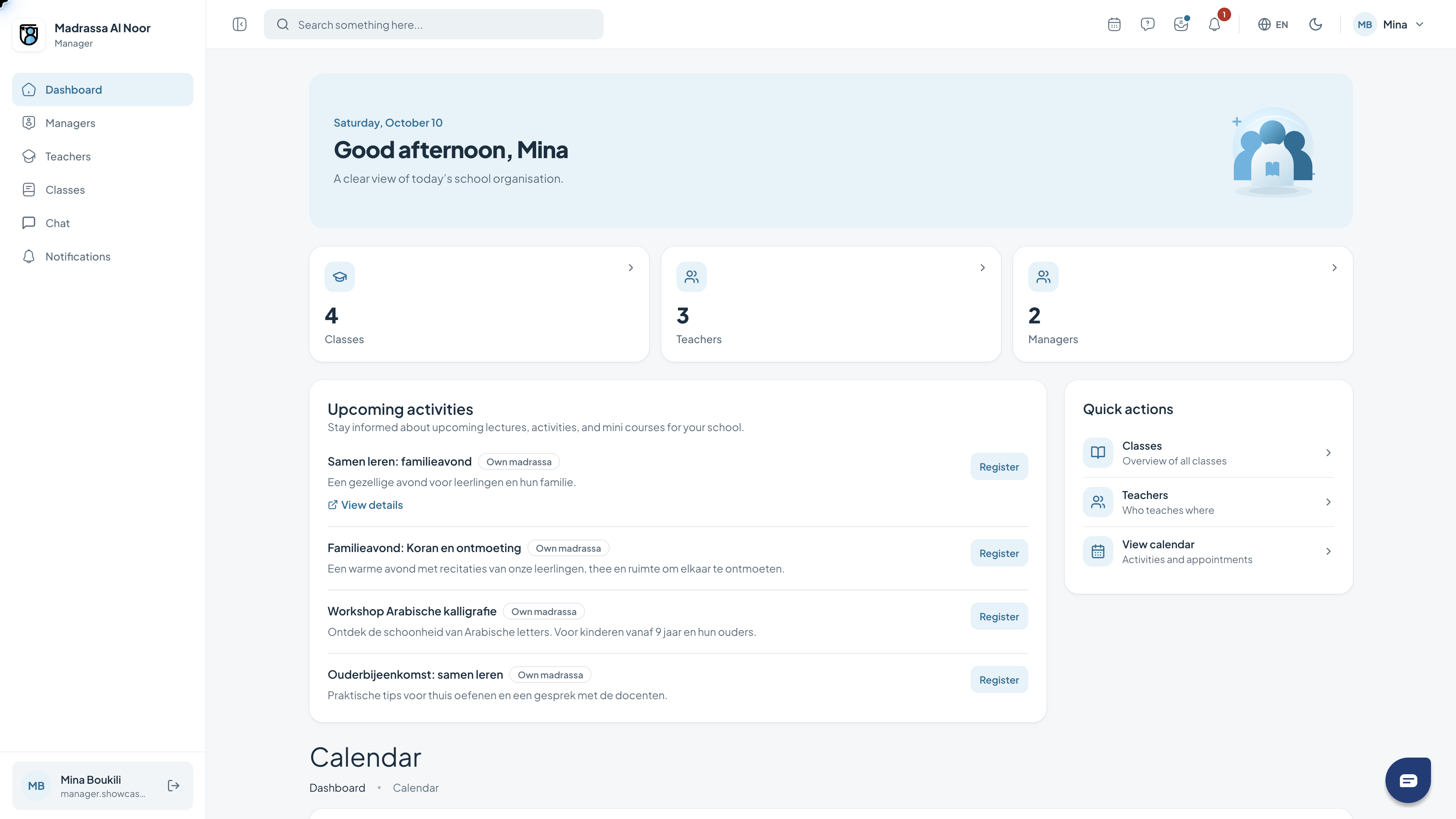Open Classes in the sidebar
This screenshot has height=819, width=1456.
102,189
